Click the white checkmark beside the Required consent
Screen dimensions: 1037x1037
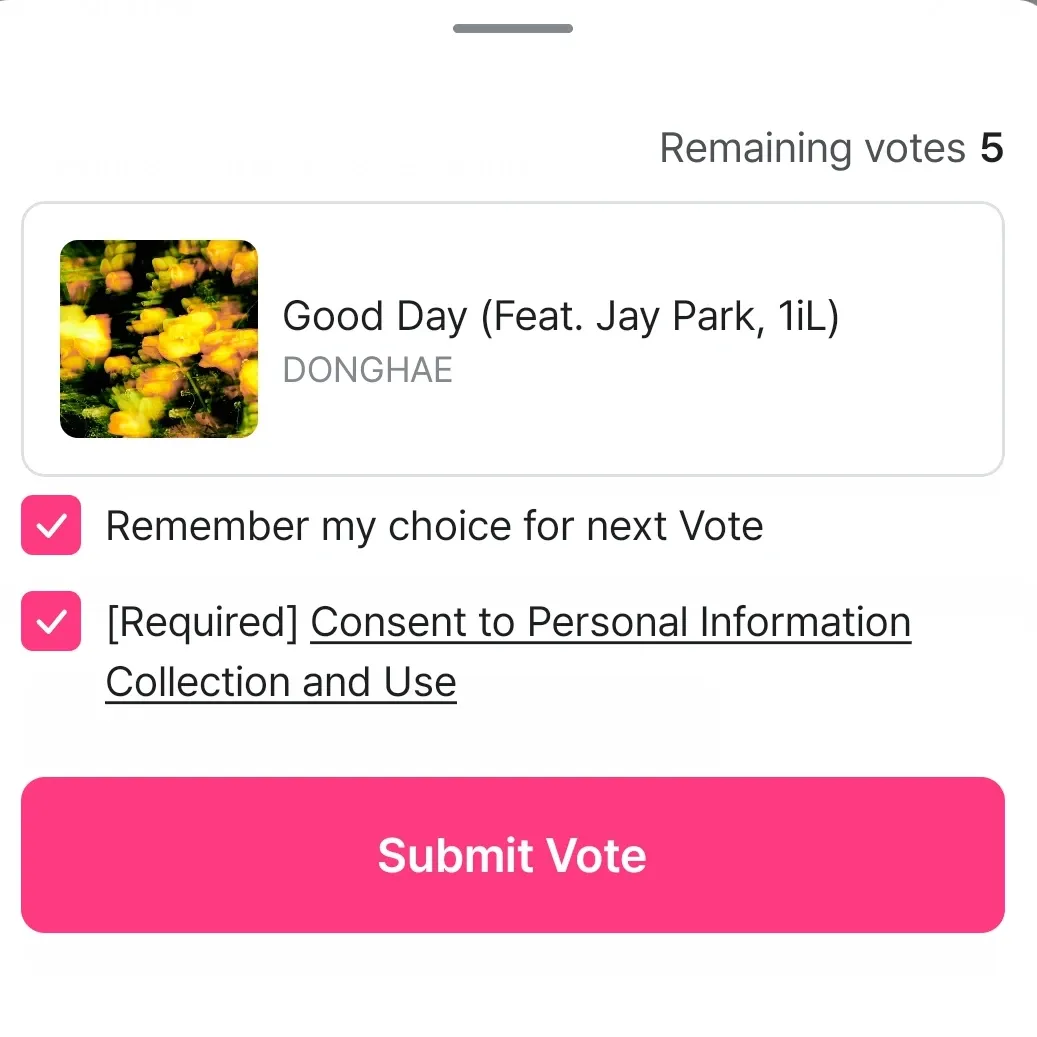pyautogui.click(x=50, y=622)
